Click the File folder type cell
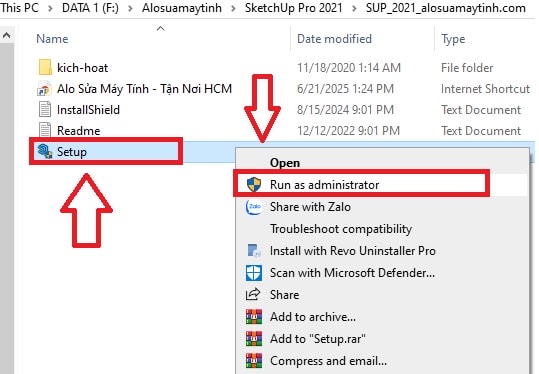The image size is (539, 374). click(x=467, y=68)
